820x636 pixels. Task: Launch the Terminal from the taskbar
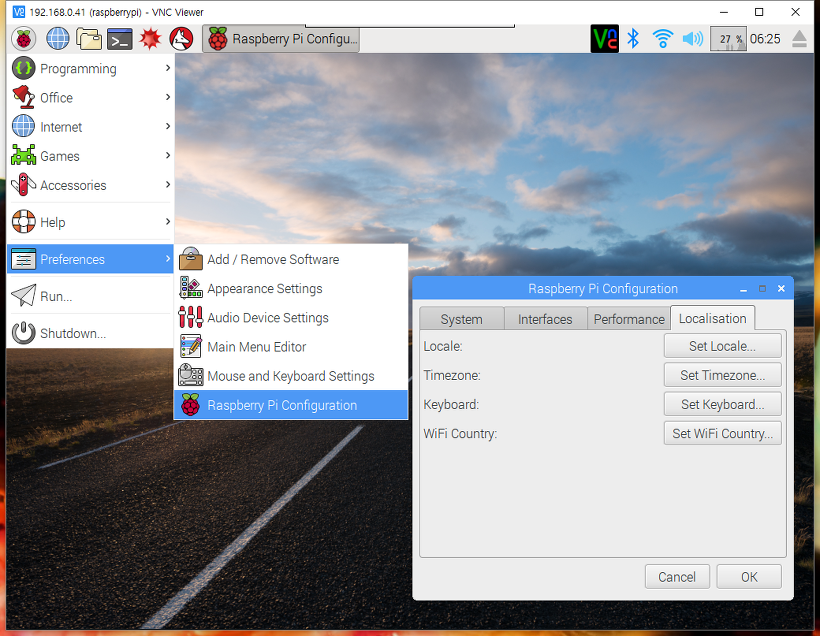120,39
